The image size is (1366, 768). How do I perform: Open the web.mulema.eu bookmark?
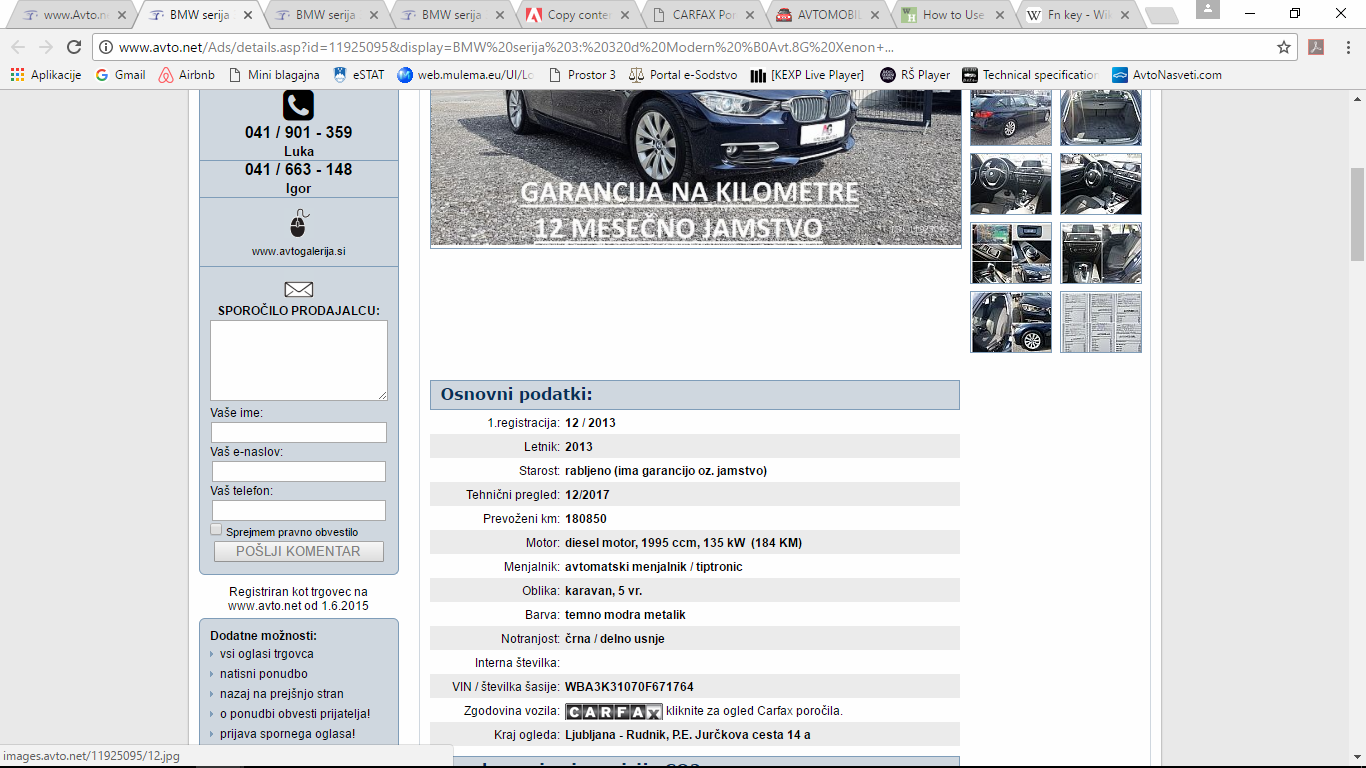point(465,75)
